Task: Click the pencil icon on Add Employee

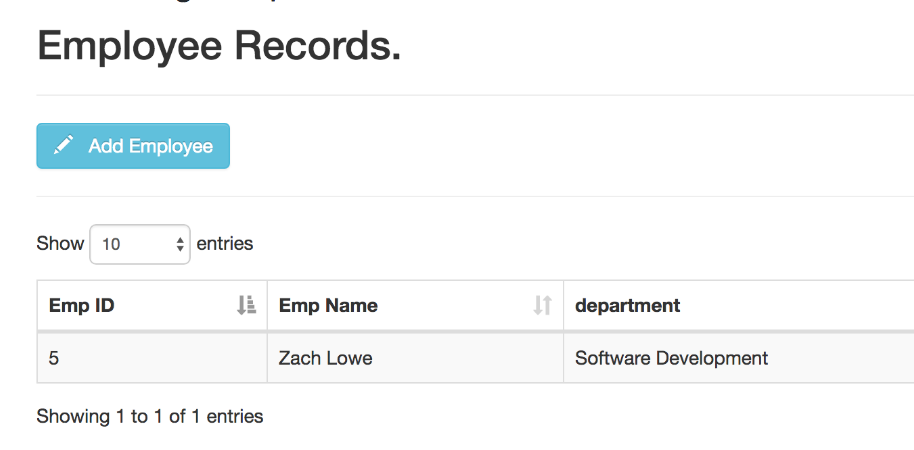Action: pyautogui.click(x=64, y=145)
